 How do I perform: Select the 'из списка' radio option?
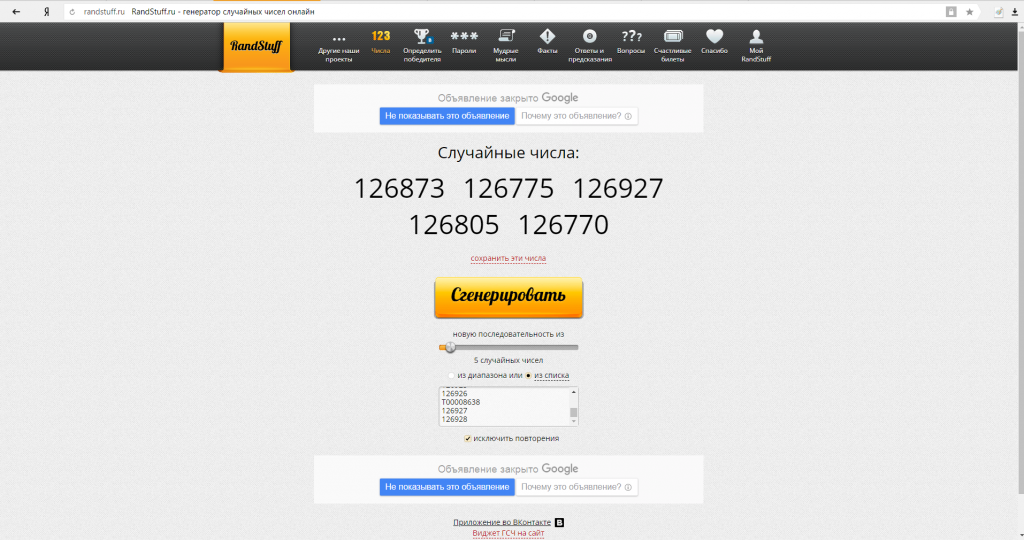click(528, 375)
